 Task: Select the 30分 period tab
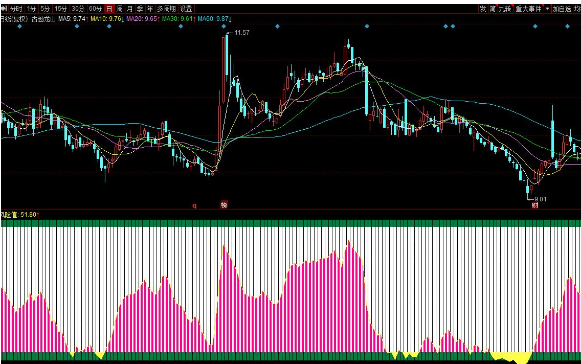(x=78, y=9)
